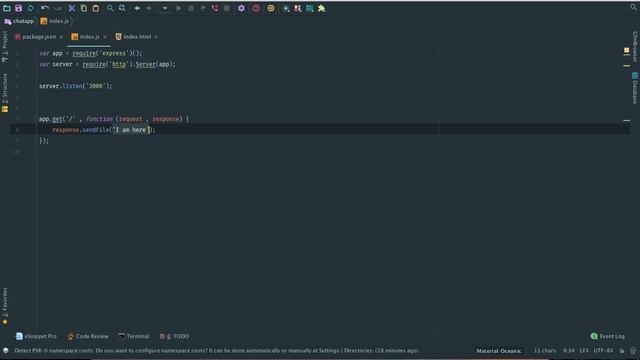Screen dimensions: 640x360
Task: Click the status bar icon right of the lock
Action: [x=633, y=351]
